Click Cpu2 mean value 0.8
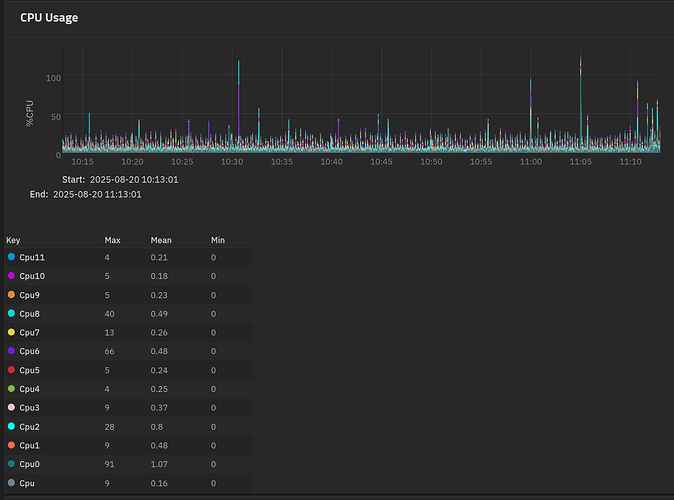 coord(156,427)
